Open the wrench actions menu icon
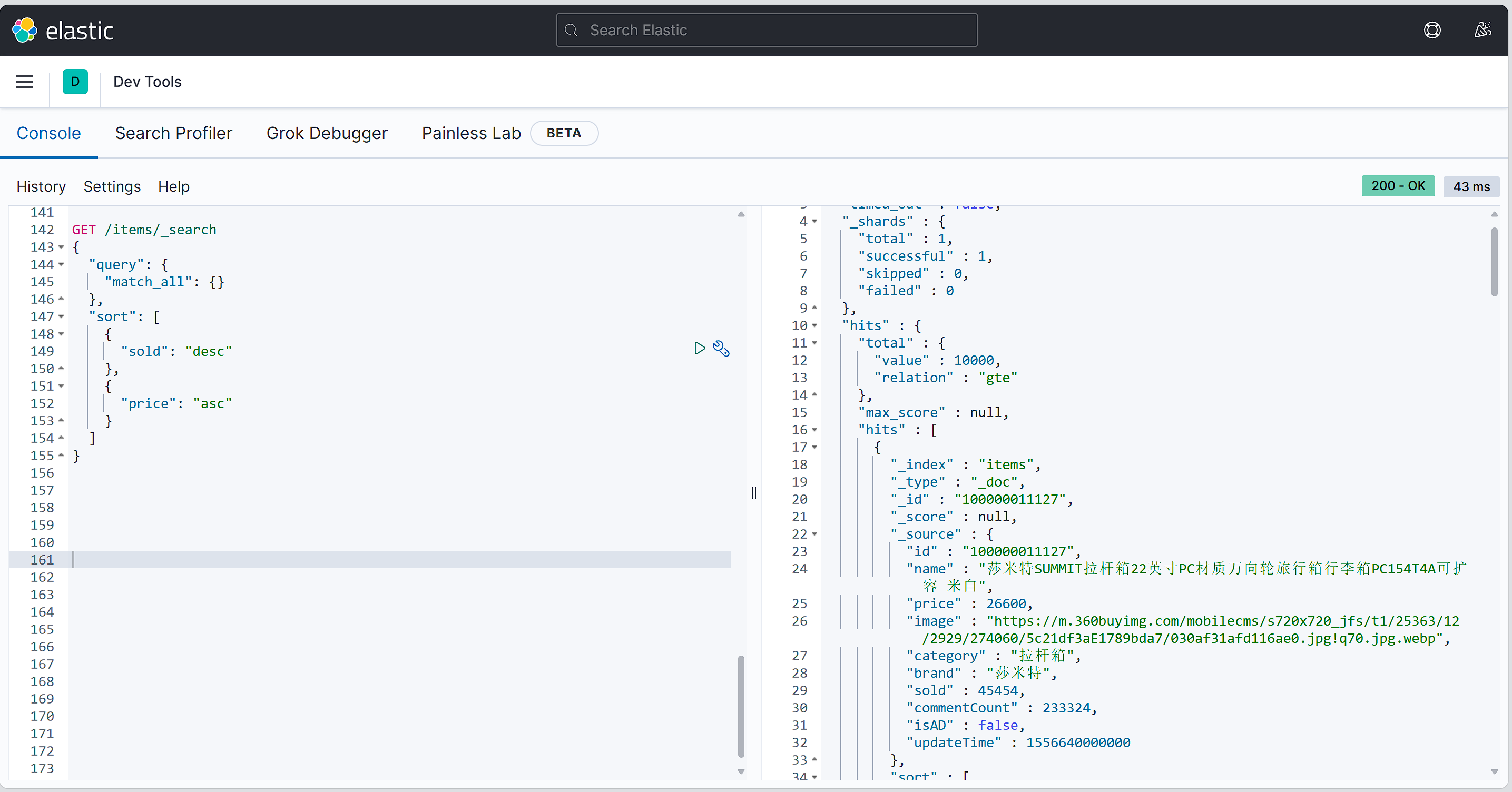 coord(721,349)
